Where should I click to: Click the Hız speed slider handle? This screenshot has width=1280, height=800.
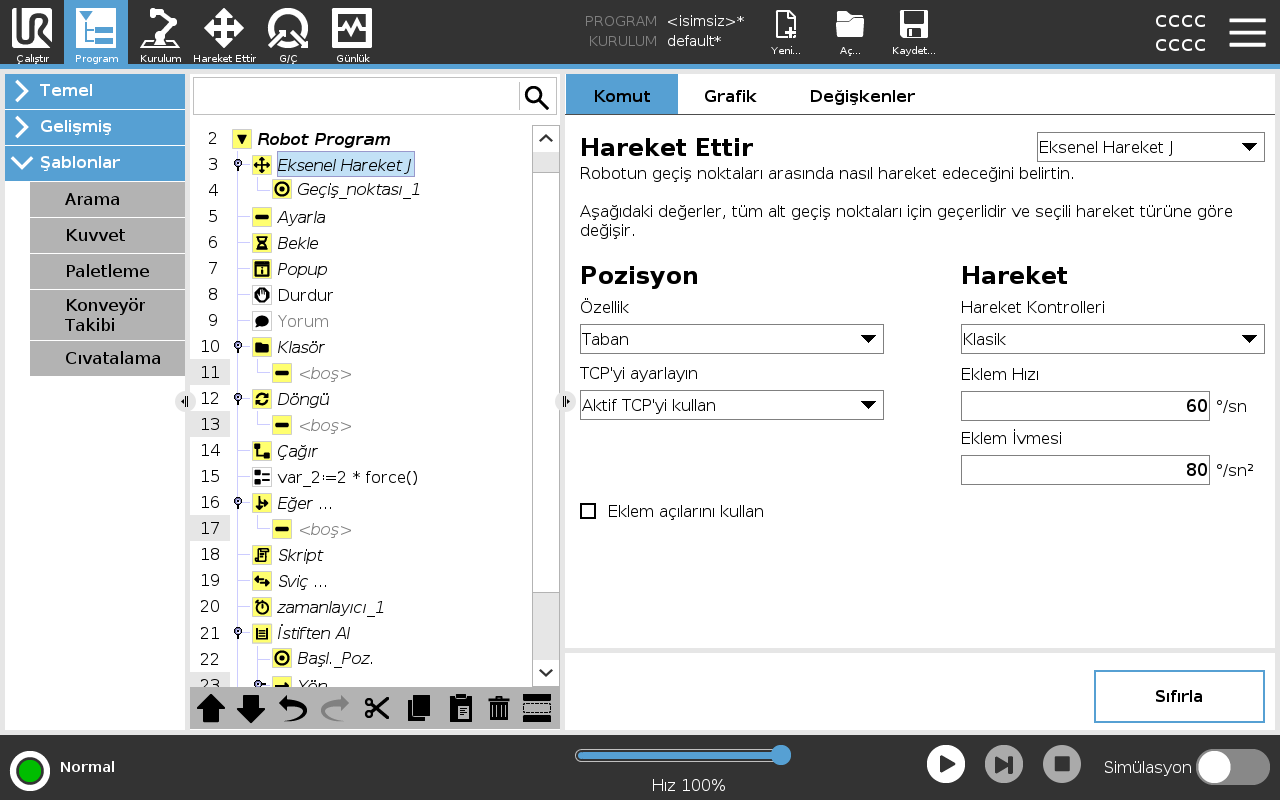[x=782, y=755]
